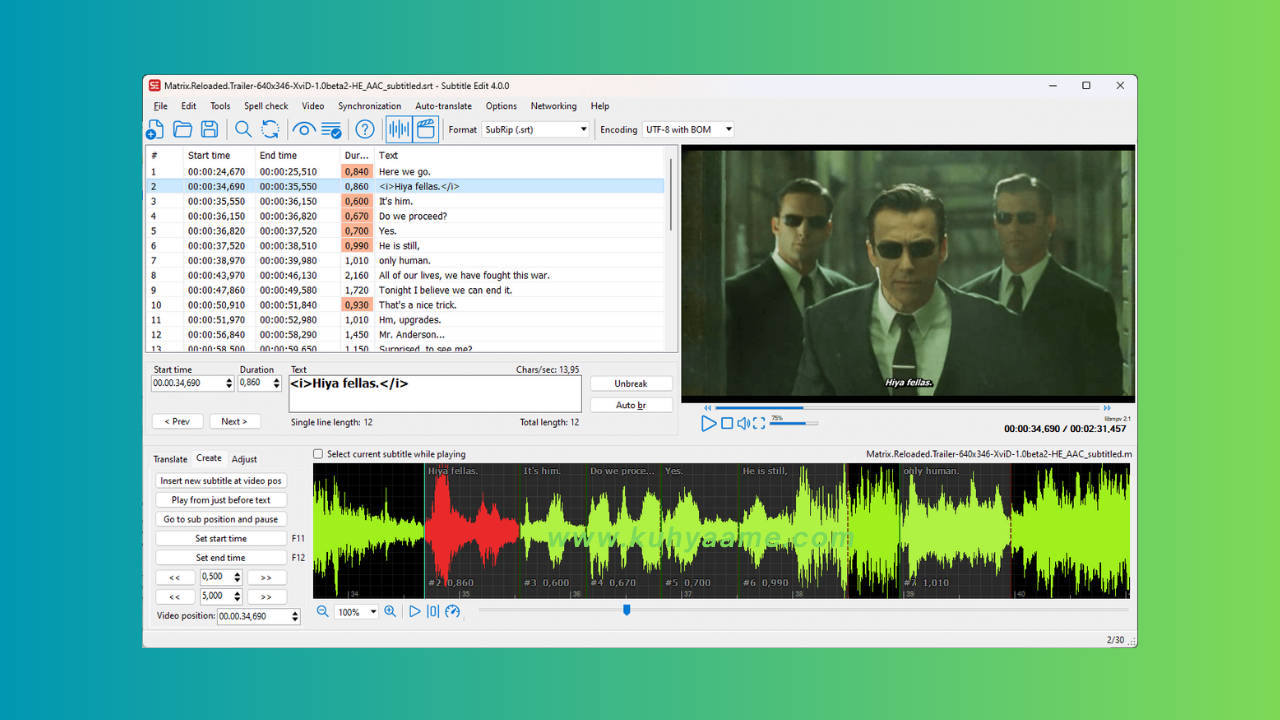
Task: Stop video playback with square icon
Action: coord(727,424)
